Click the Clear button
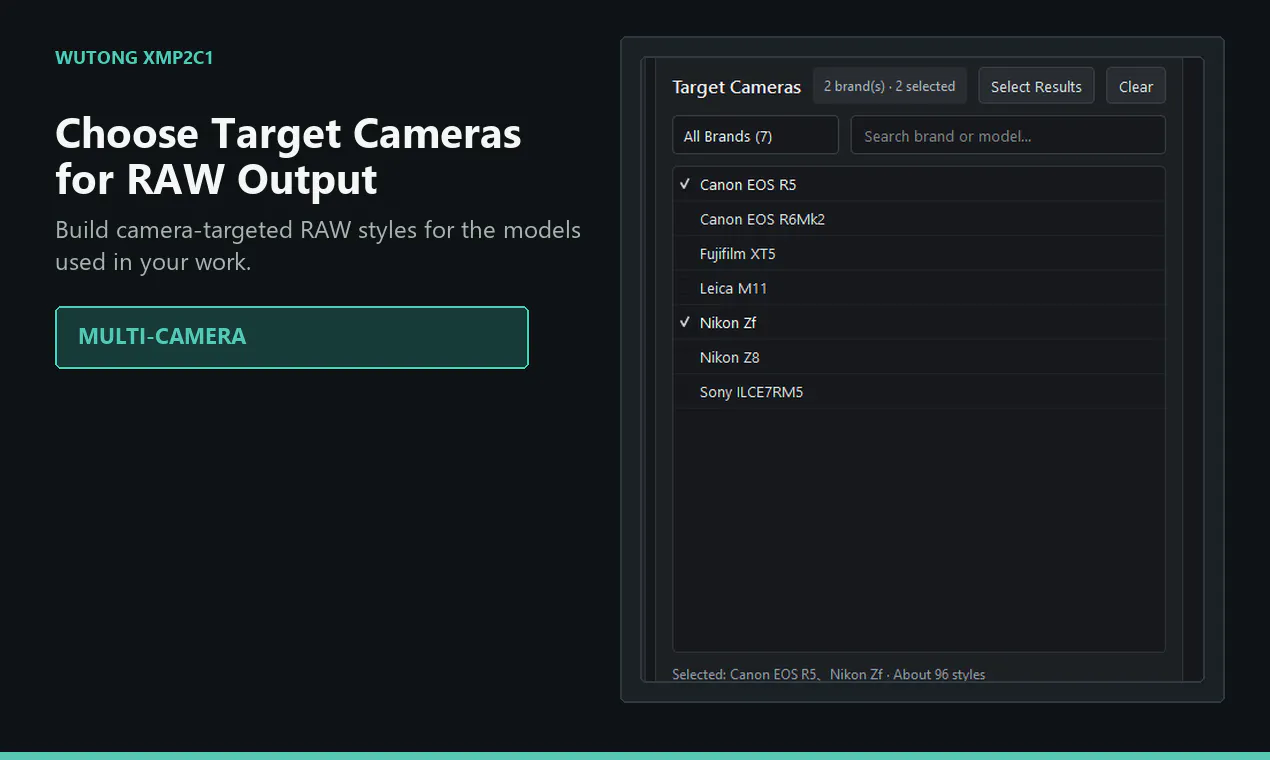Image resolution: width=1270 pixels, height=760 pixels. (x=1136, y=86)
